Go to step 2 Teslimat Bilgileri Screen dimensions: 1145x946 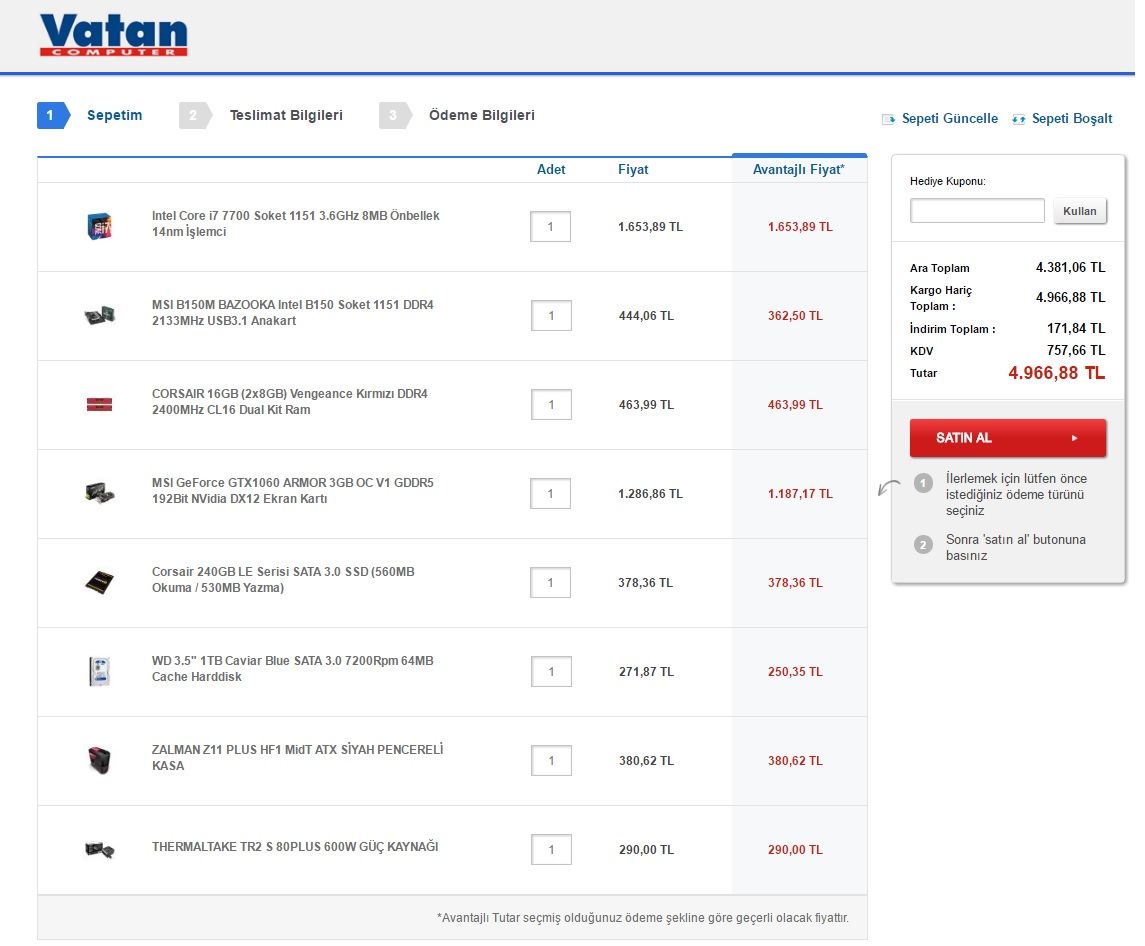point(261,115)
